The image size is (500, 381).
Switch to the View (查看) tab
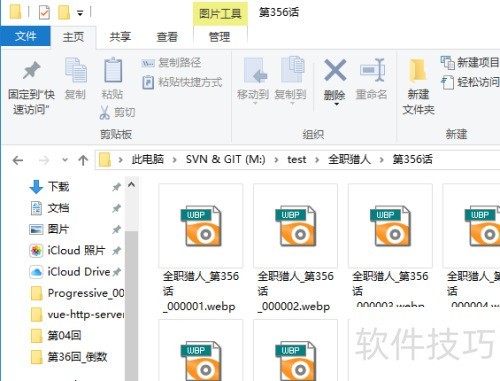point(167,37)
